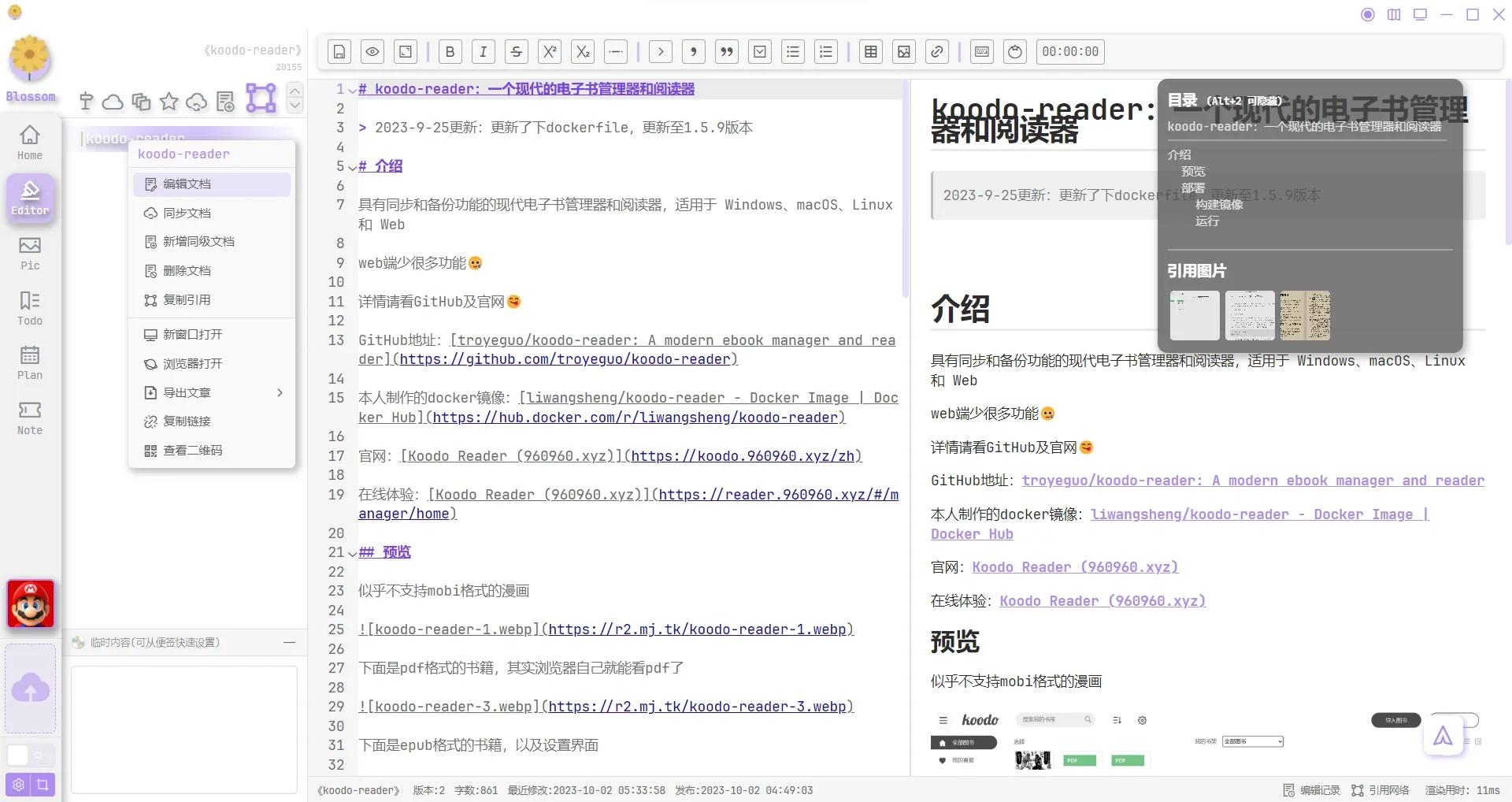Click the Mario user avatar
The width and height of the screenshot is (1512, 802).
click(x=31, y=604)
